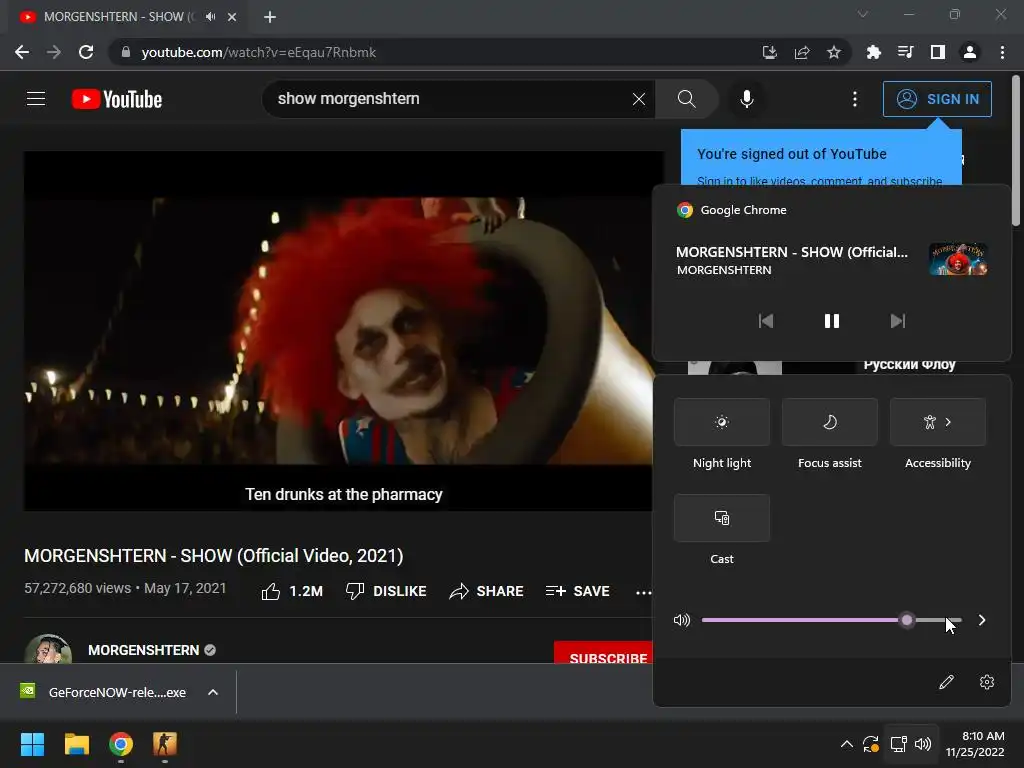Viewport: 1024px width, 768px height.
Task: Open the MORGENSHTERN channel name link
Action: point(144,650)
